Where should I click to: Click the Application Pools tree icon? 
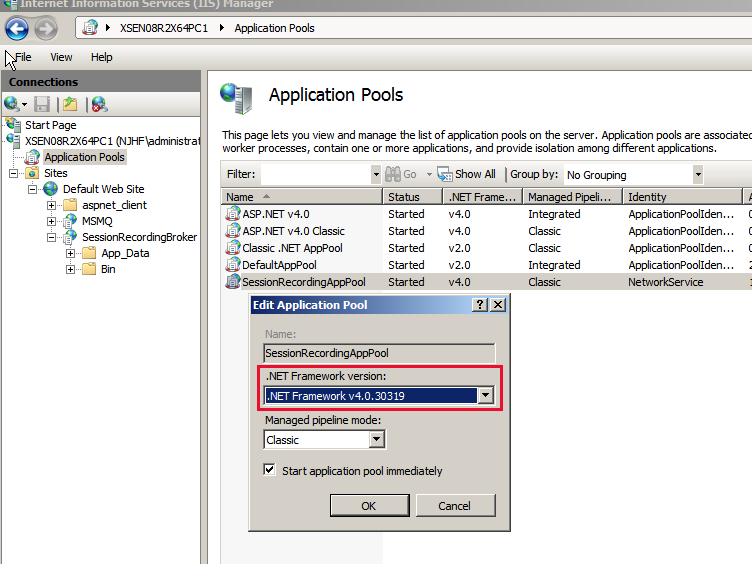click(33, 157)
